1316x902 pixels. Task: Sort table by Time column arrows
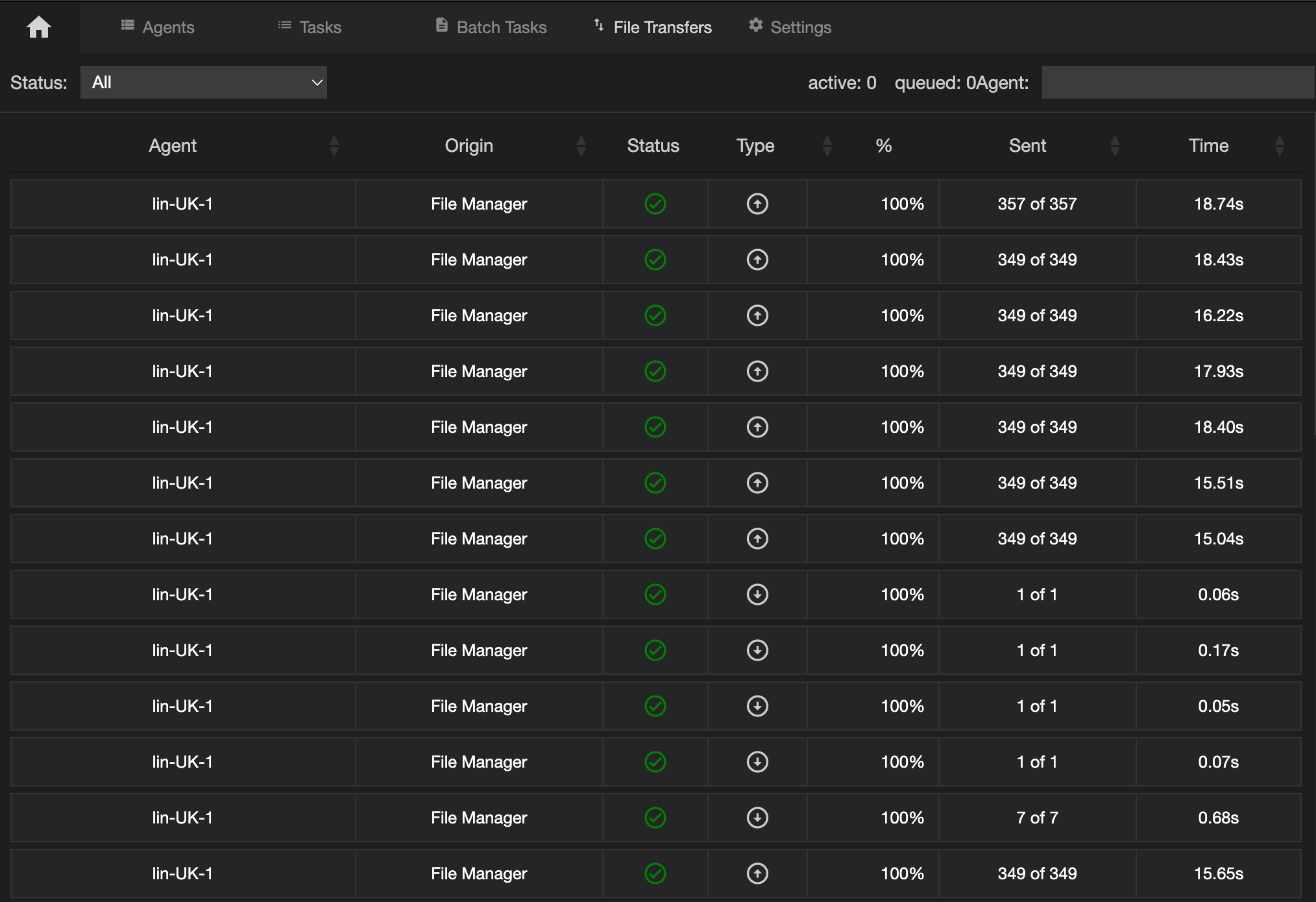1280,146
